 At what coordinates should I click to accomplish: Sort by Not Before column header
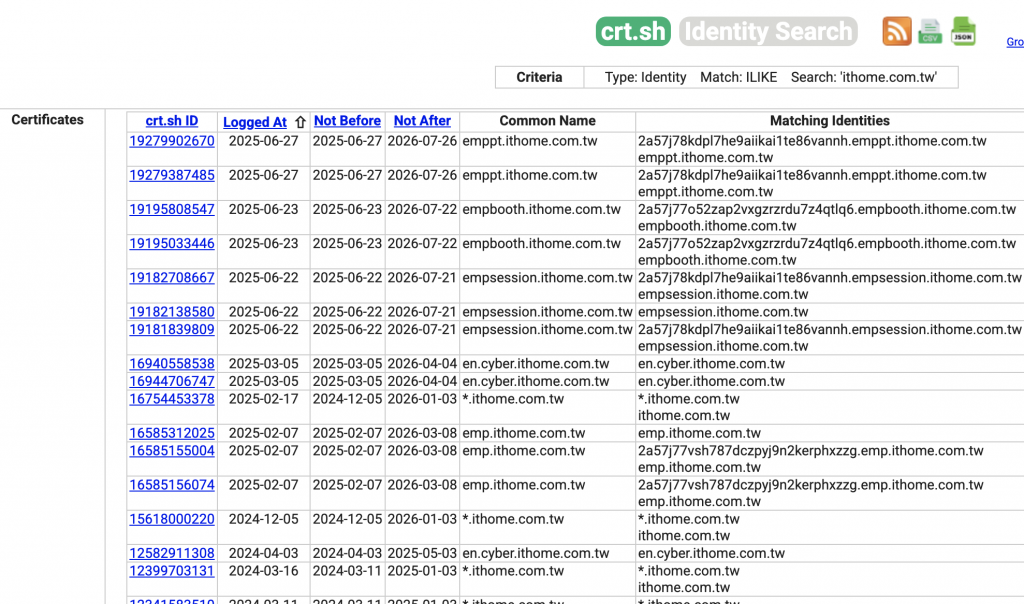coord(347,121)
